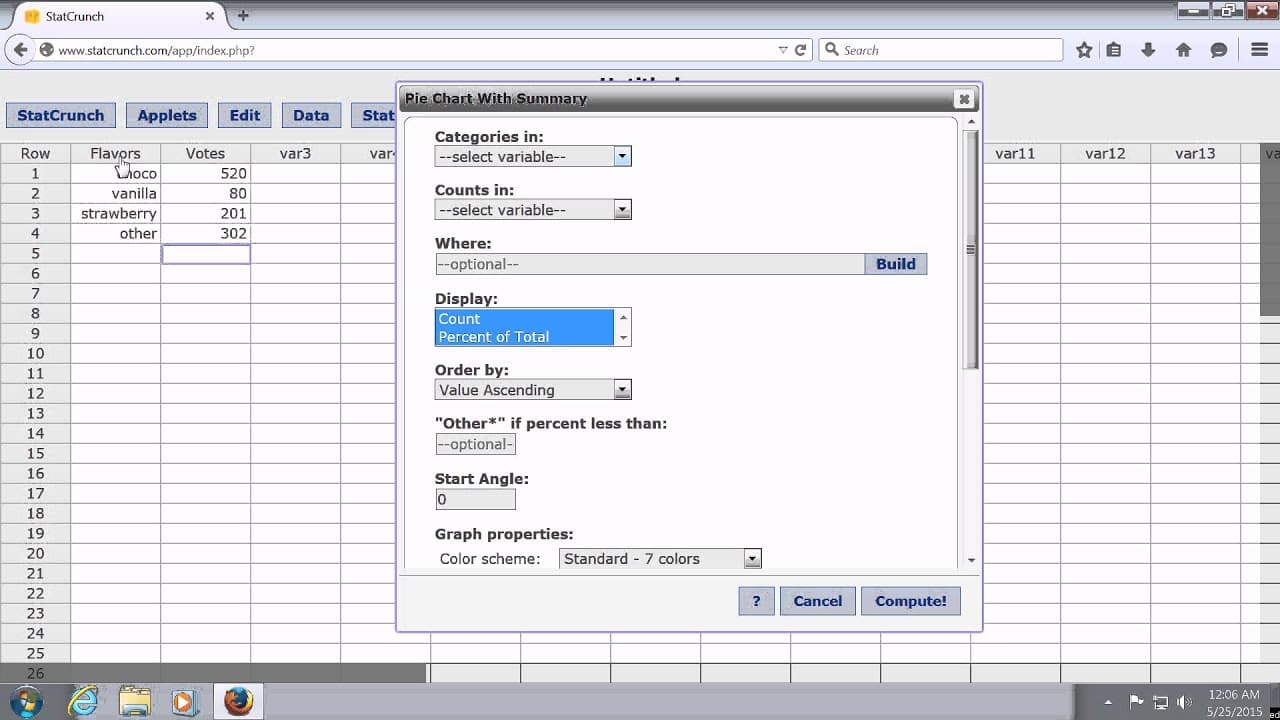
Task: Select the cell containing strawberry
Action: [x=115, y=213]
